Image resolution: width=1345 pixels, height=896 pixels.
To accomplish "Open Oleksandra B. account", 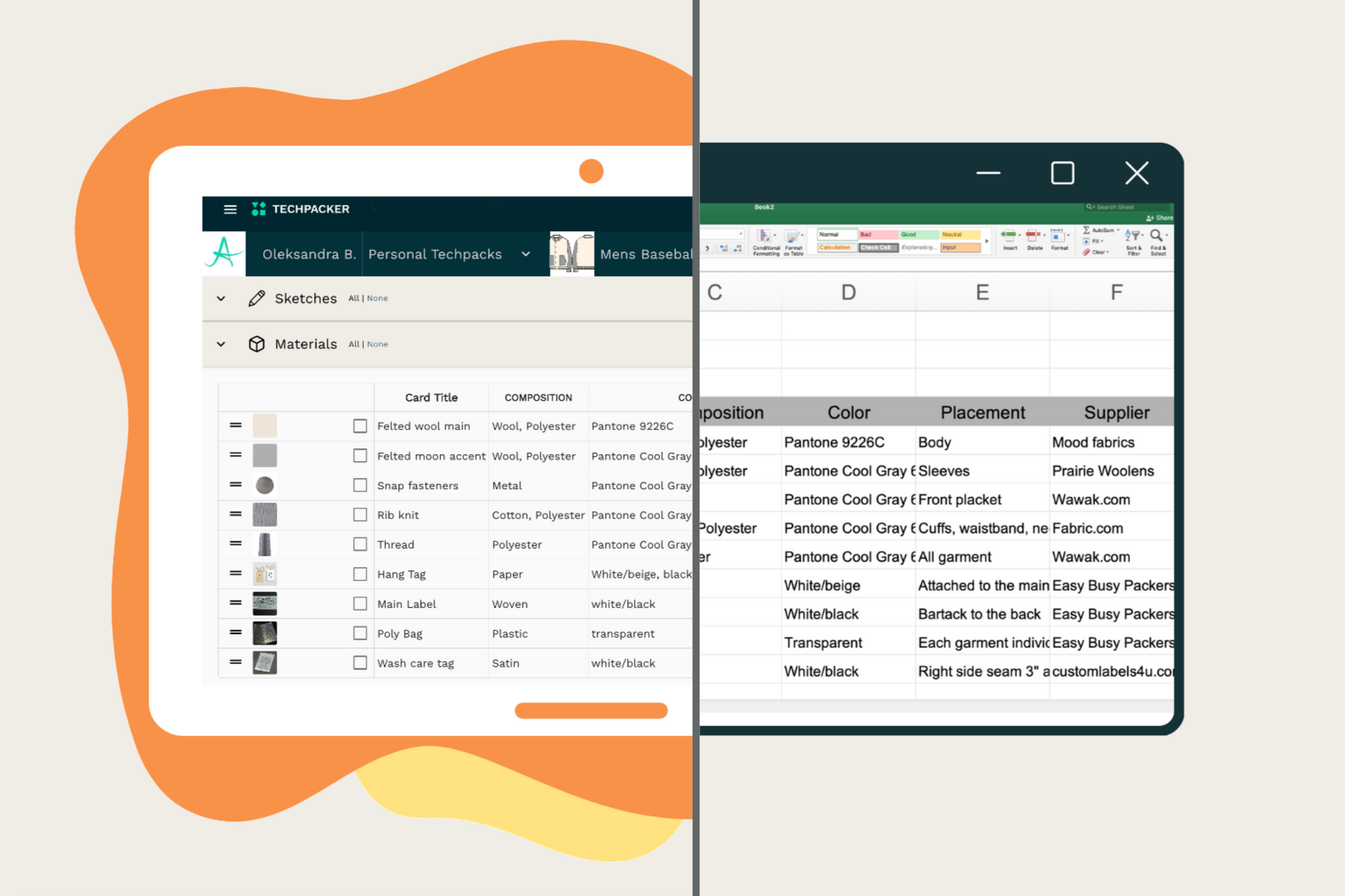I will coord(309,254).
